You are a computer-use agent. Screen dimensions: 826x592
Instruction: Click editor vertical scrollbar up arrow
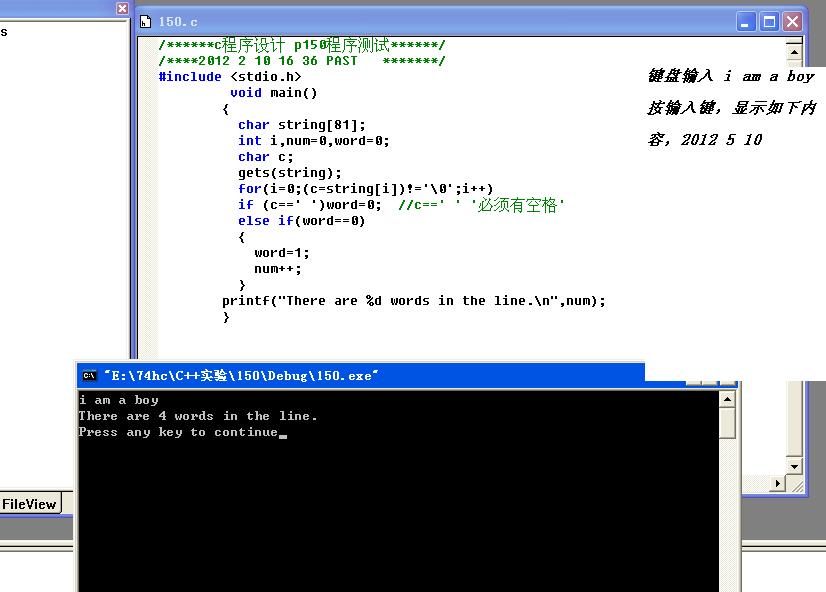794,52
